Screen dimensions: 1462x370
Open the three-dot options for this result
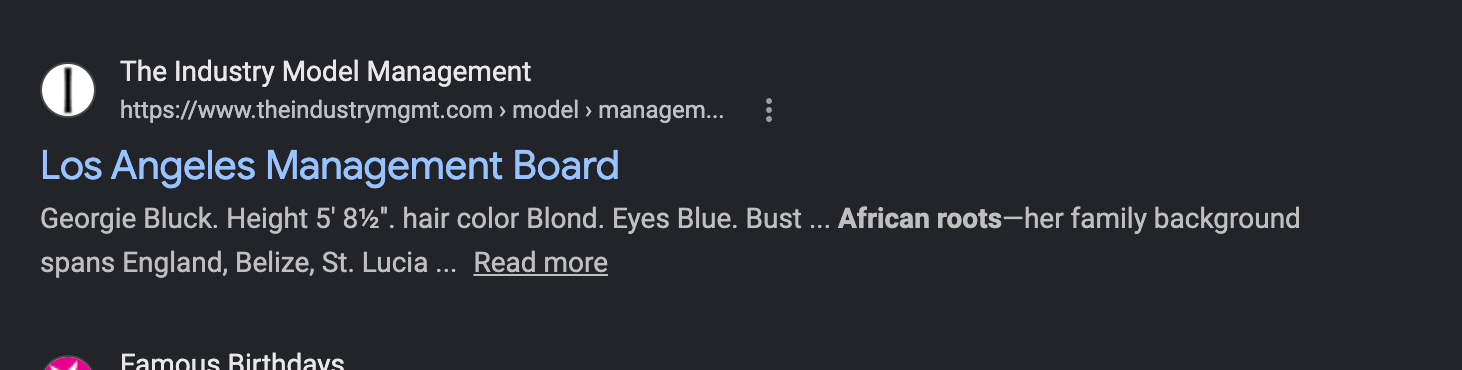point(768,110)
